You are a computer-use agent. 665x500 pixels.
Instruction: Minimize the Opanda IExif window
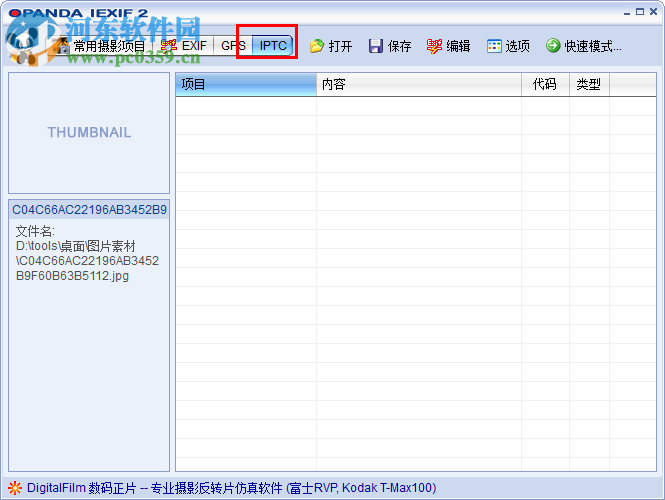click(x=627, y=12)
